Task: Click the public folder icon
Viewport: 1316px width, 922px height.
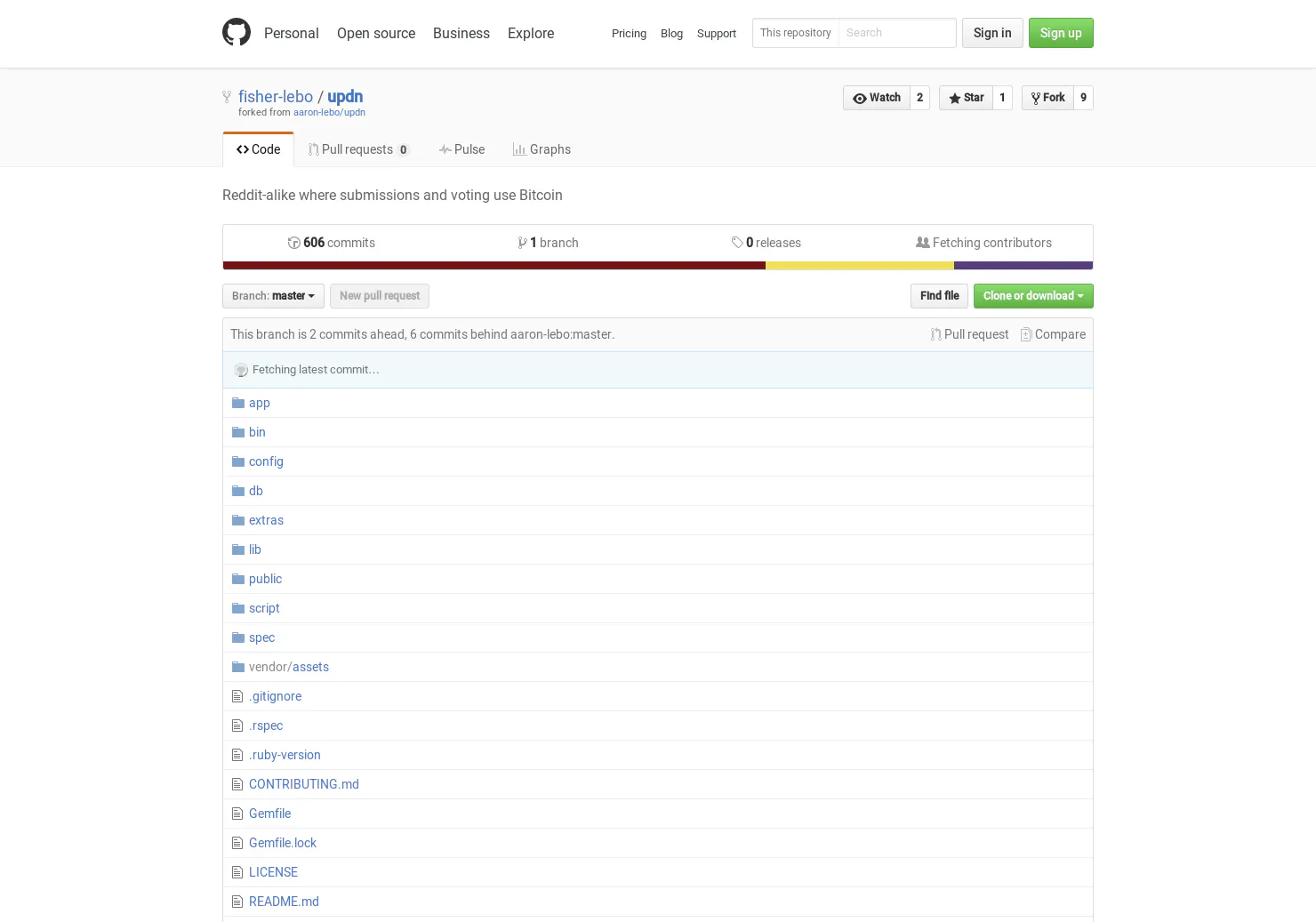Action: [x=238, y=579]
